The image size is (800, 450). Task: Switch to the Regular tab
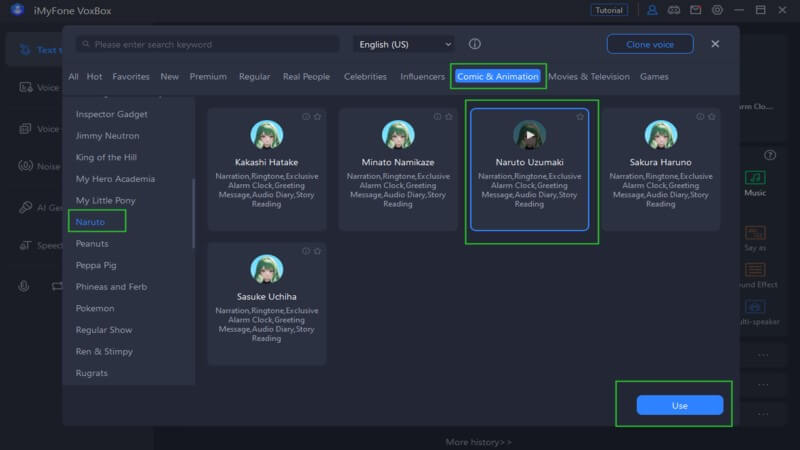[255, 77]
